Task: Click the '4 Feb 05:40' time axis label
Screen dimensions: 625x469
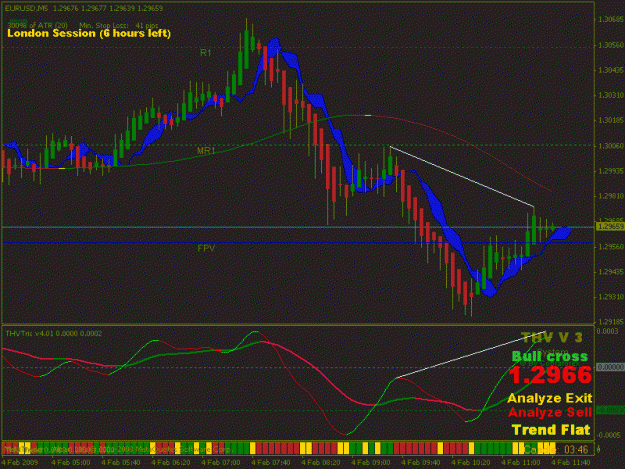Action: (121, 463)
